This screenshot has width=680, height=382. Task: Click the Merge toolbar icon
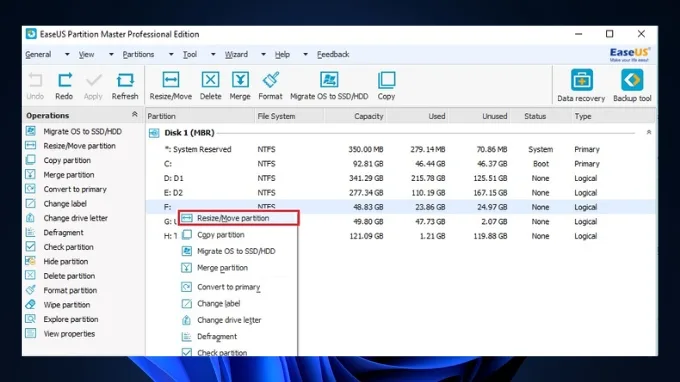click(x=240, y=80)
